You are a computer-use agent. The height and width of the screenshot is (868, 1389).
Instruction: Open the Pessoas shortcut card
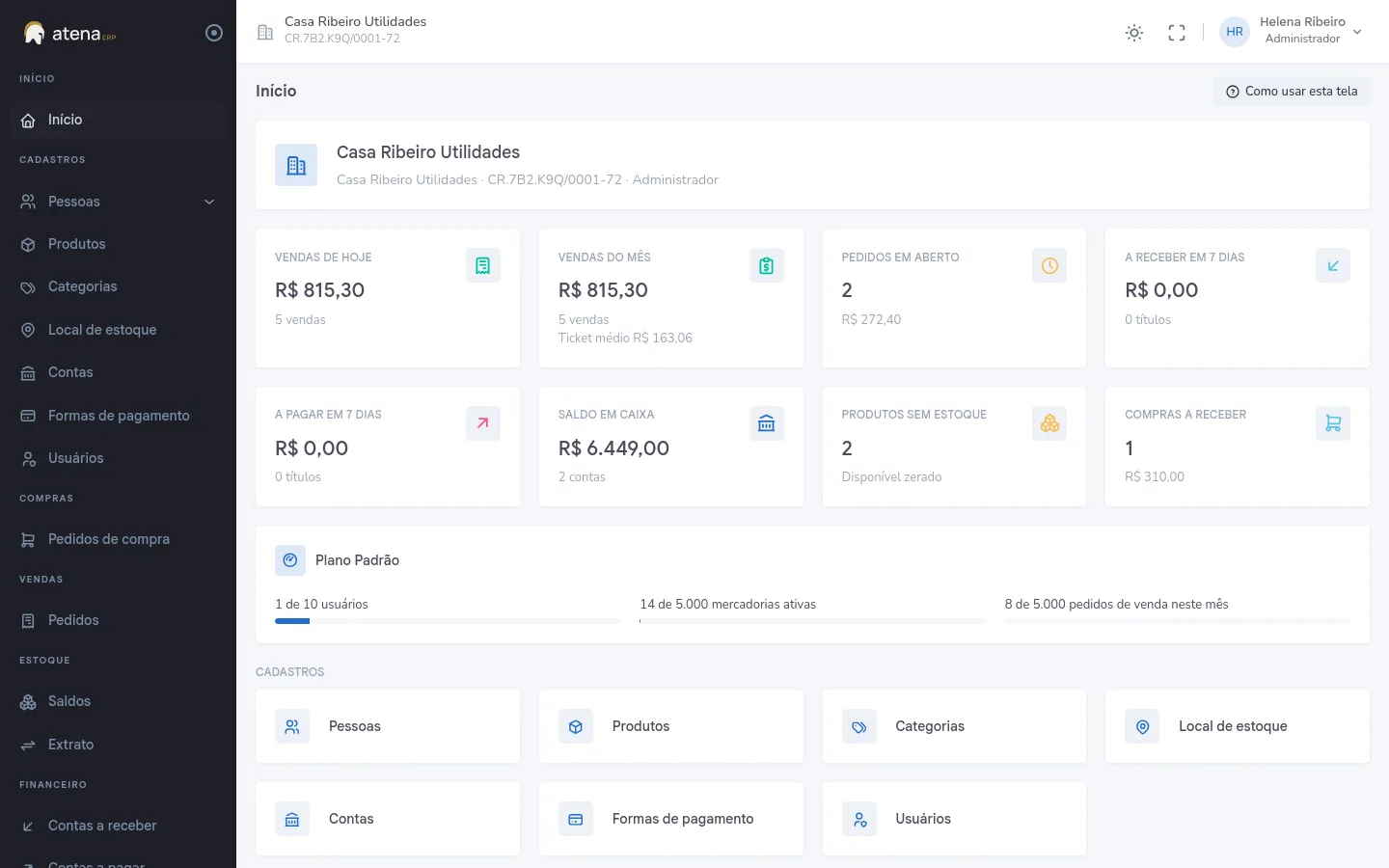pos(388,726)
